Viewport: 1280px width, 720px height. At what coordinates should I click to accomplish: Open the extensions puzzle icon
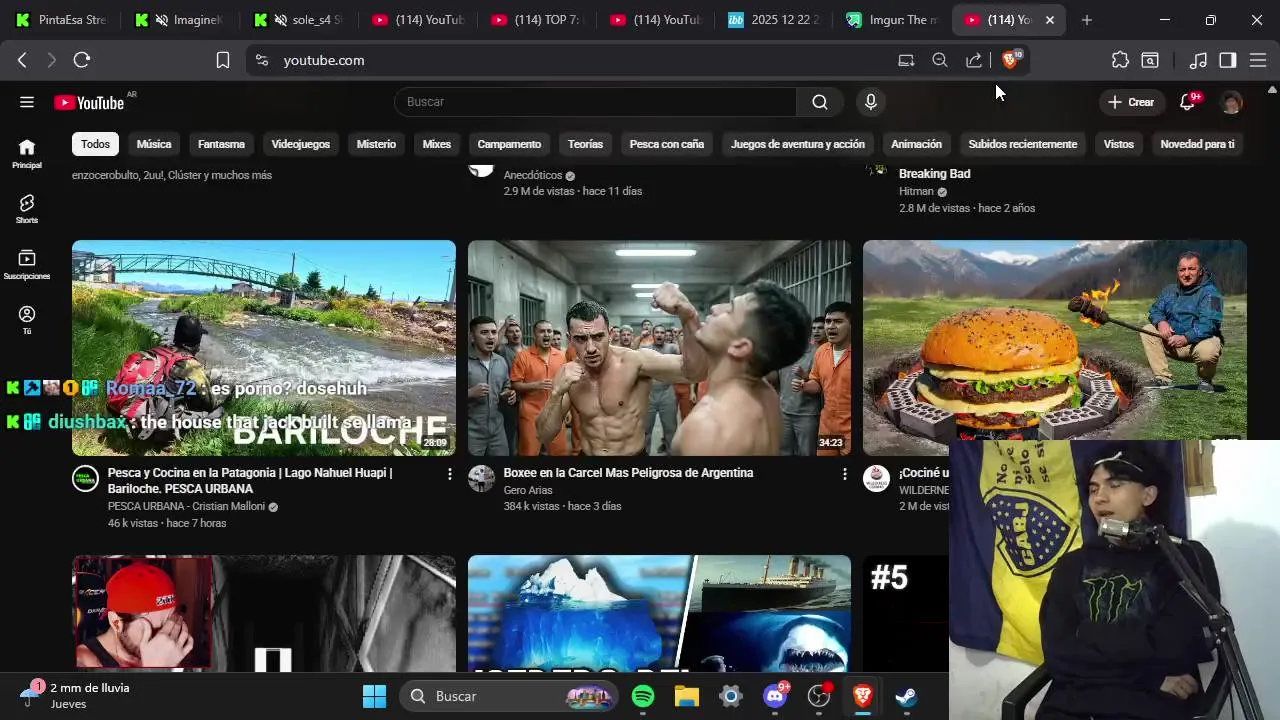(1121, 60)
